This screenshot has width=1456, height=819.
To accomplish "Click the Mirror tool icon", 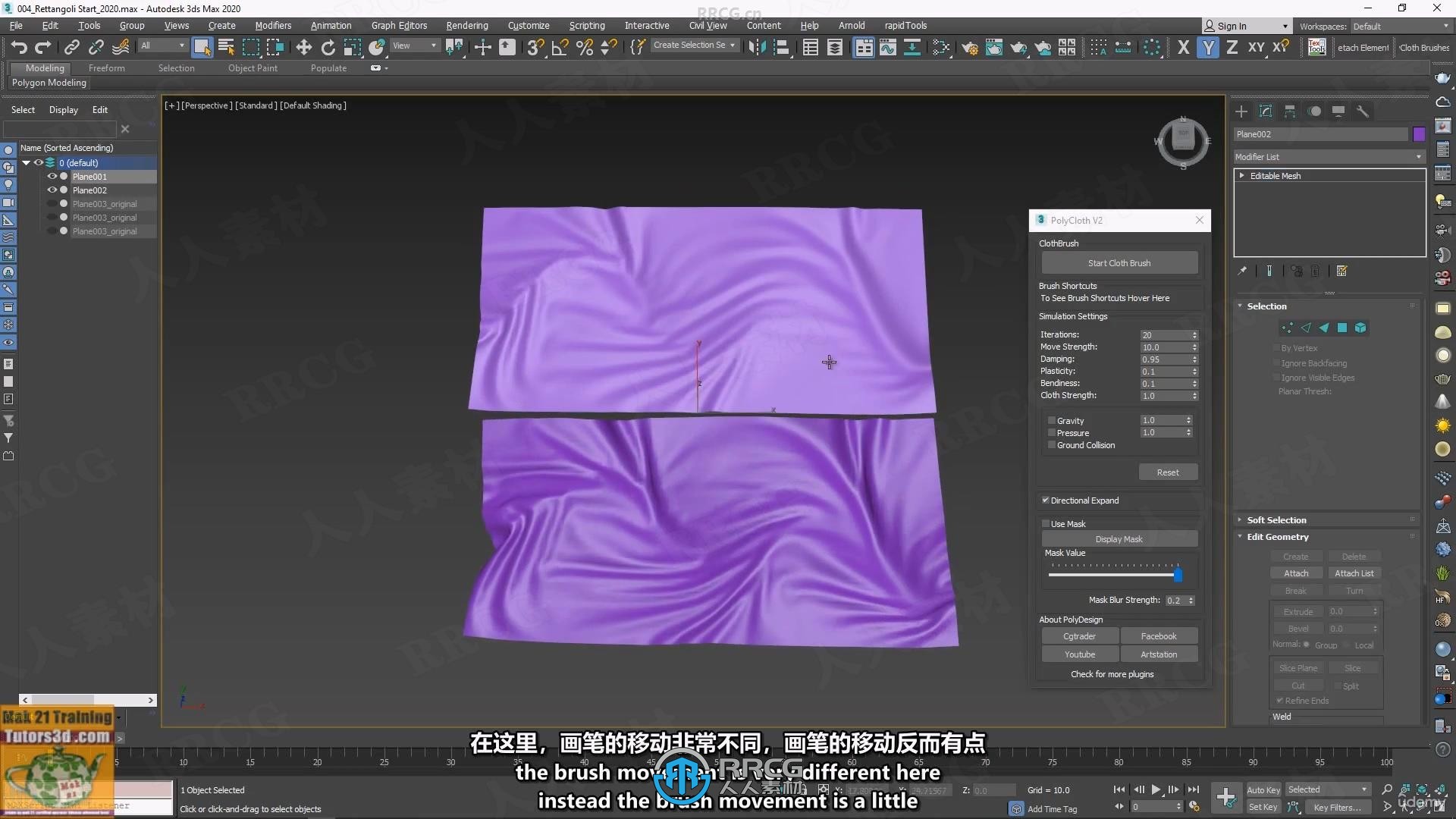I will pyautogui.click(x=756, y=47).
